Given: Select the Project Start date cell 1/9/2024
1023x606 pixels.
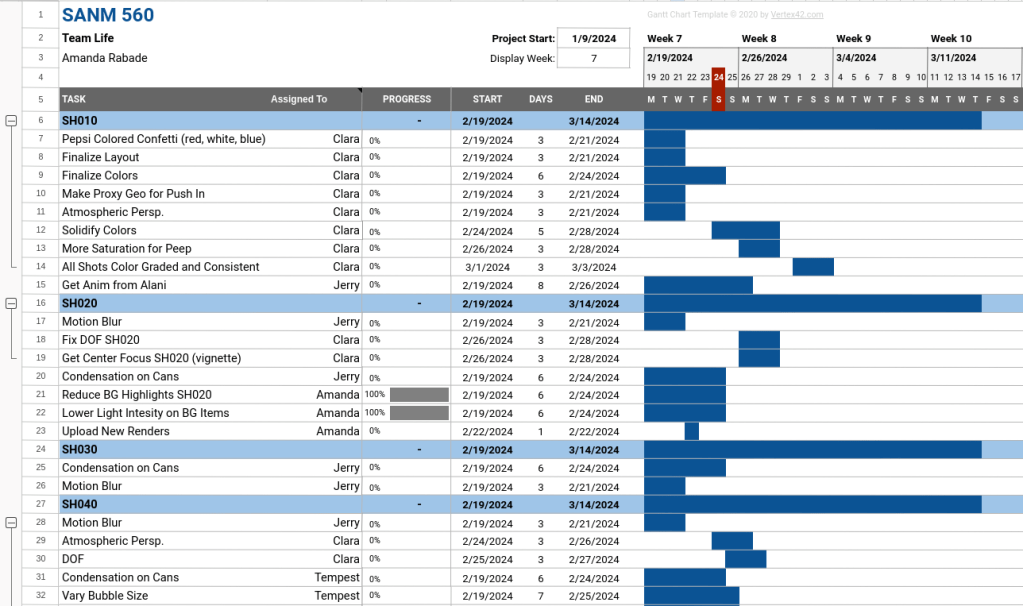Looking at the screenshot, I should click(x=593, y=39).
